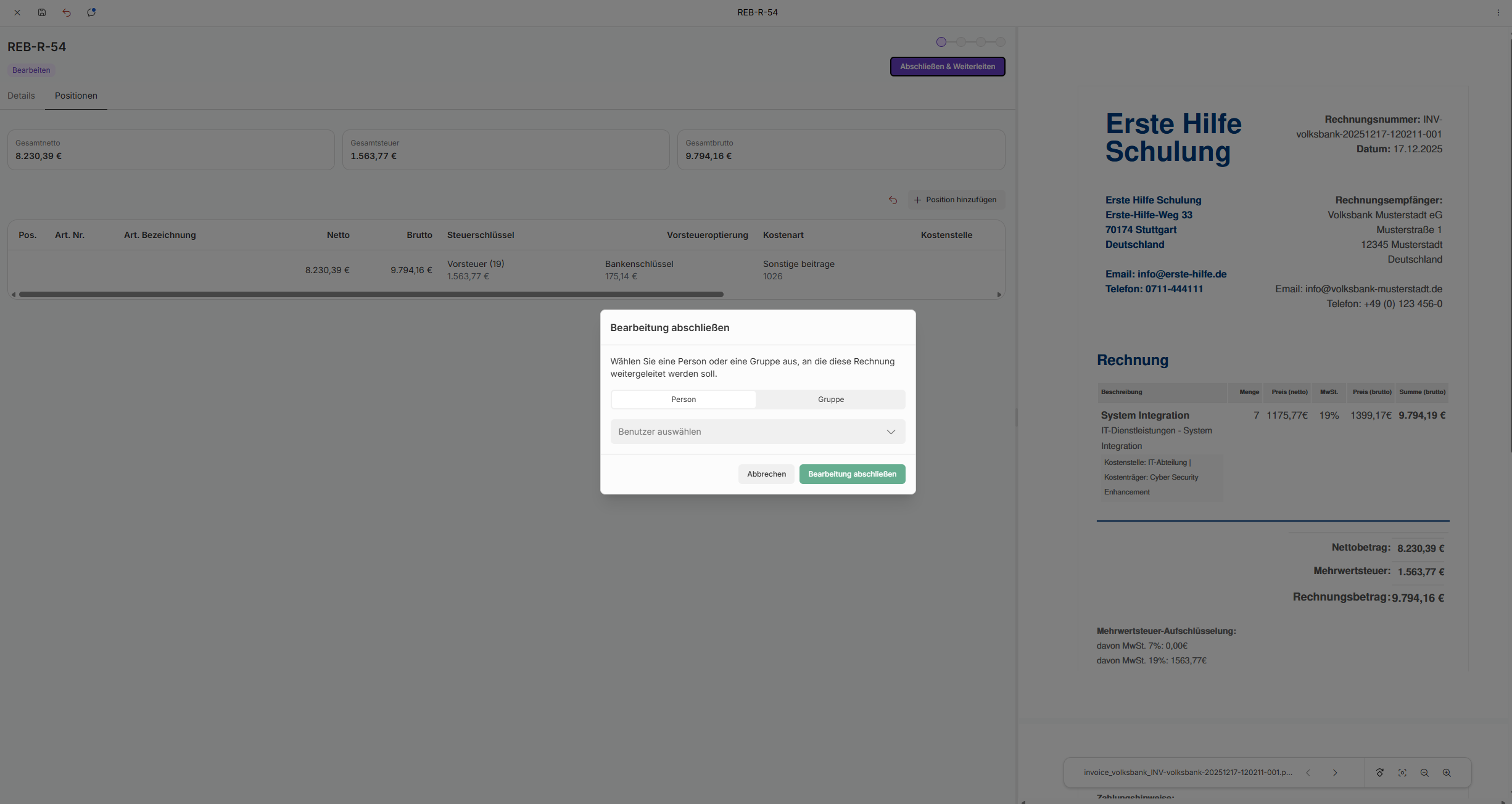This screenshot has height=804, width=1512.
Task: Go to next document page arrow
Action: click(1335, 773)
